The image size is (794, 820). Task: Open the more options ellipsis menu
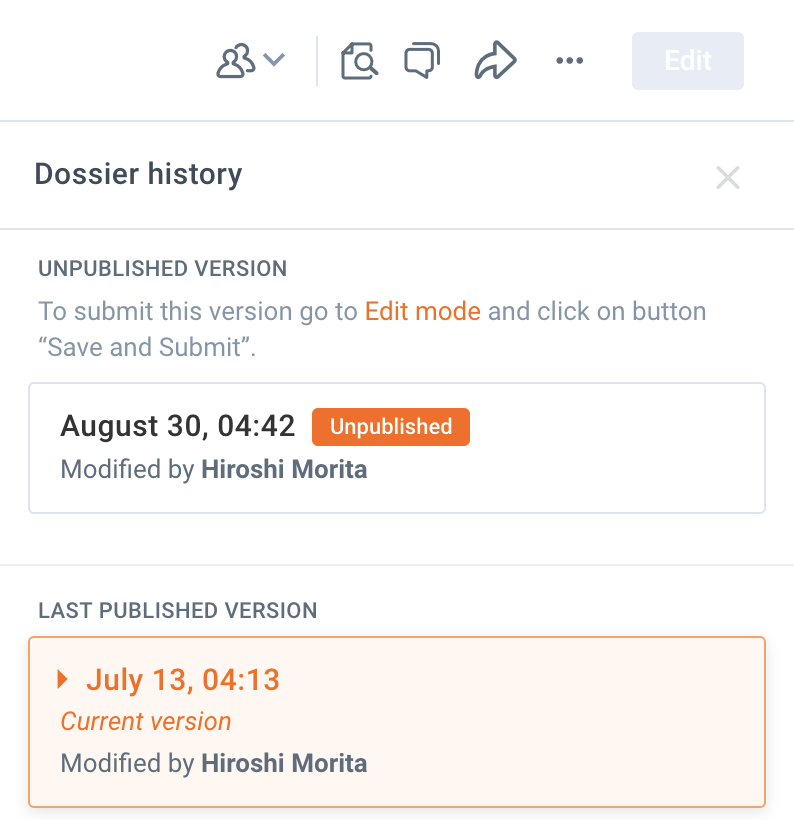(569, 61)
